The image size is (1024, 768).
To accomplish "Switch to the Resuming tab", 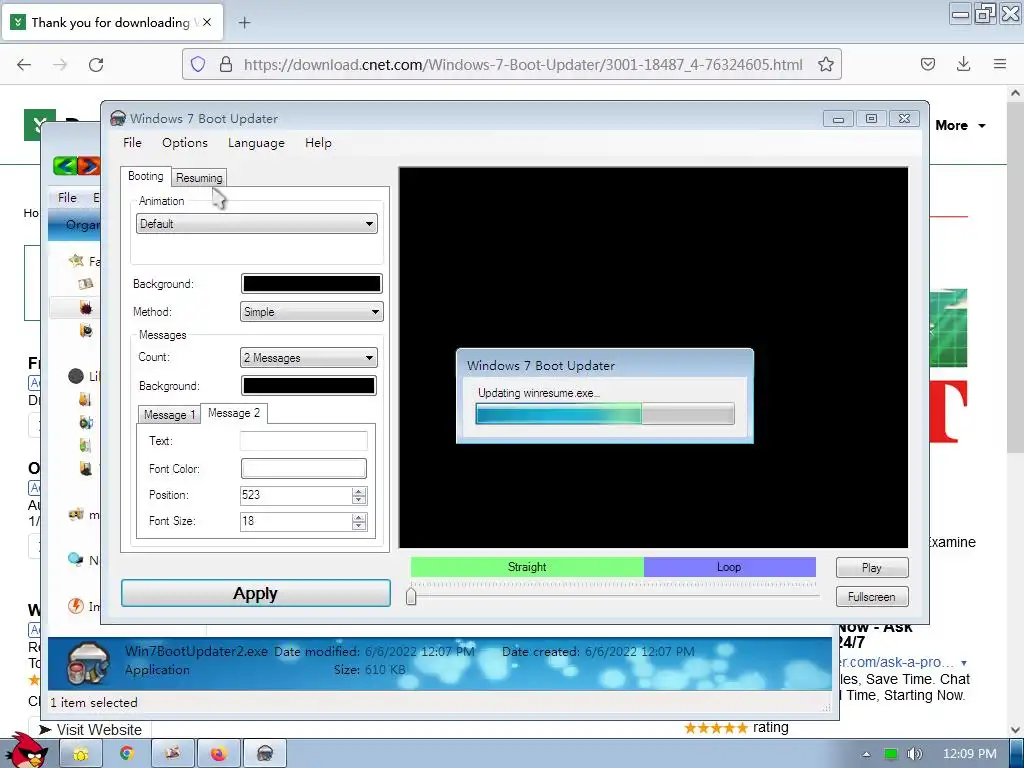I will point(199,178).
